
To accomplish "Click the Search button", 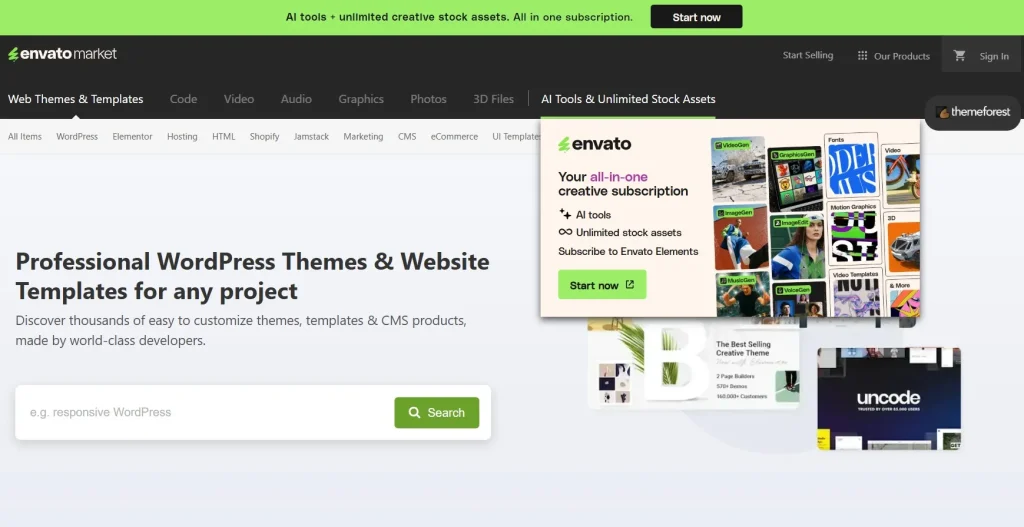I will 436,413.
